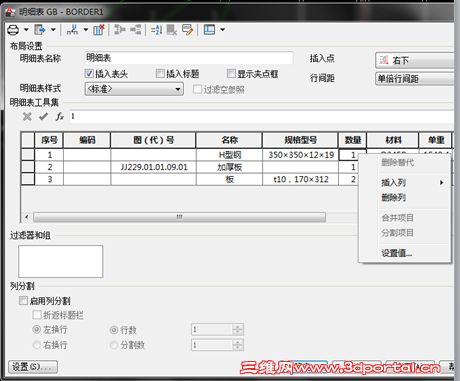
Task: Click the 加厚板 name cell
Action: click(229, 167)
